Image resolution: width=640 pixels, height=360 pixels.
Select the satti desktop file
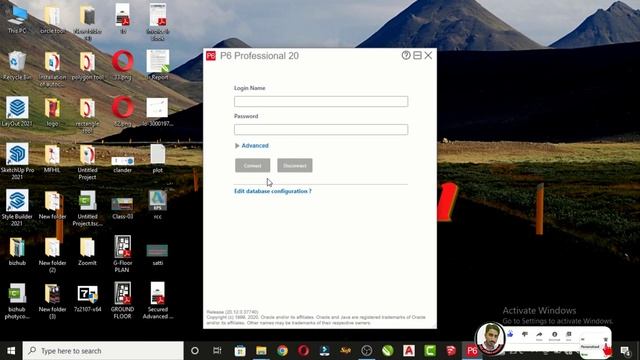158,254
